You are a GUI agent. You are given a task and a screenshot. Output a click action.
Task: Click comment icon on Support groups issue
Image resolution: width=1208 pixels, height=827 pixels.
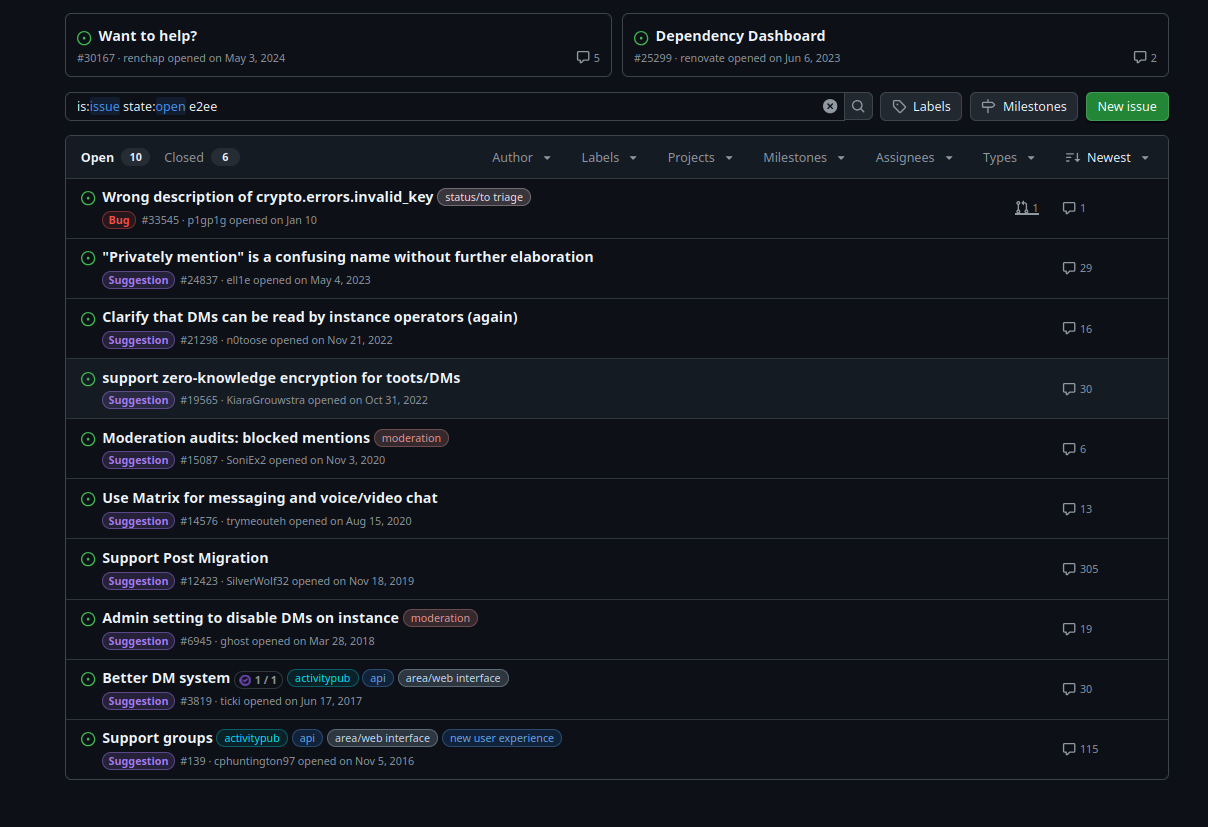(x=1069, y=749)
